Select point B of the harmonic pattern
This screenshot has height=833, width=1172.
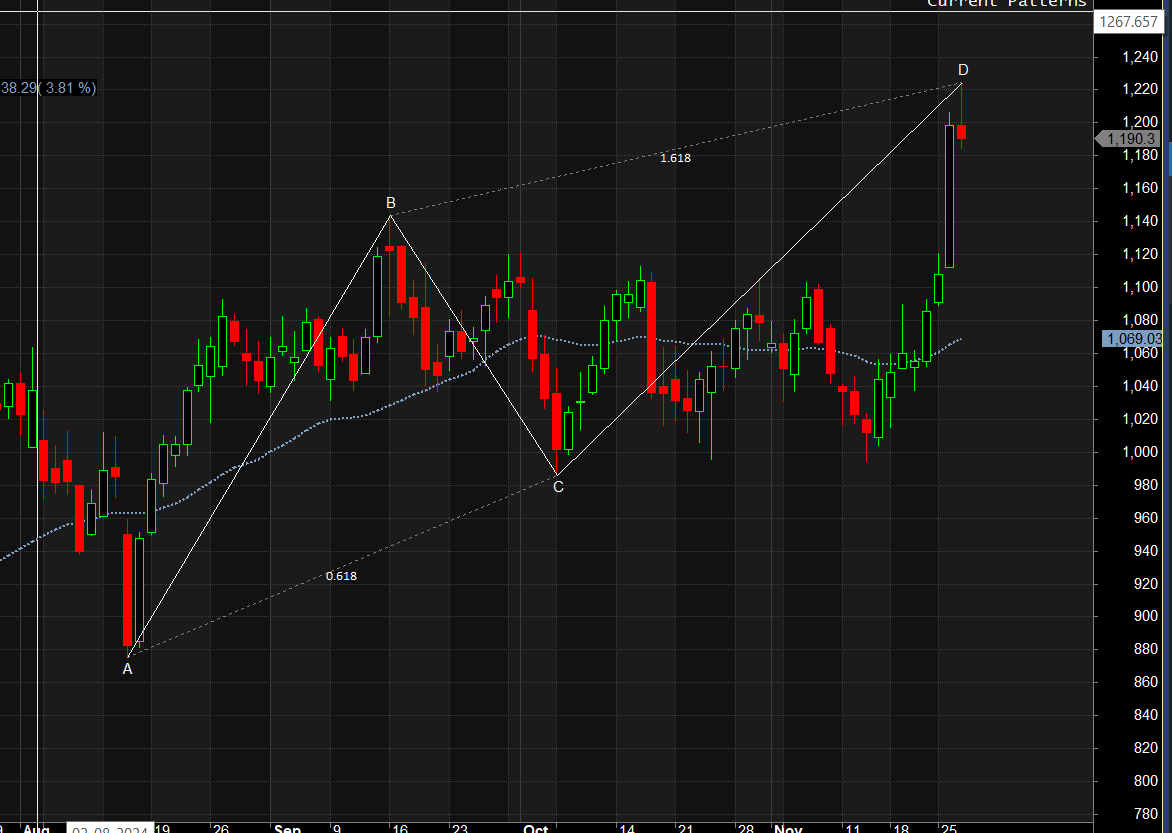coord(390,203)
